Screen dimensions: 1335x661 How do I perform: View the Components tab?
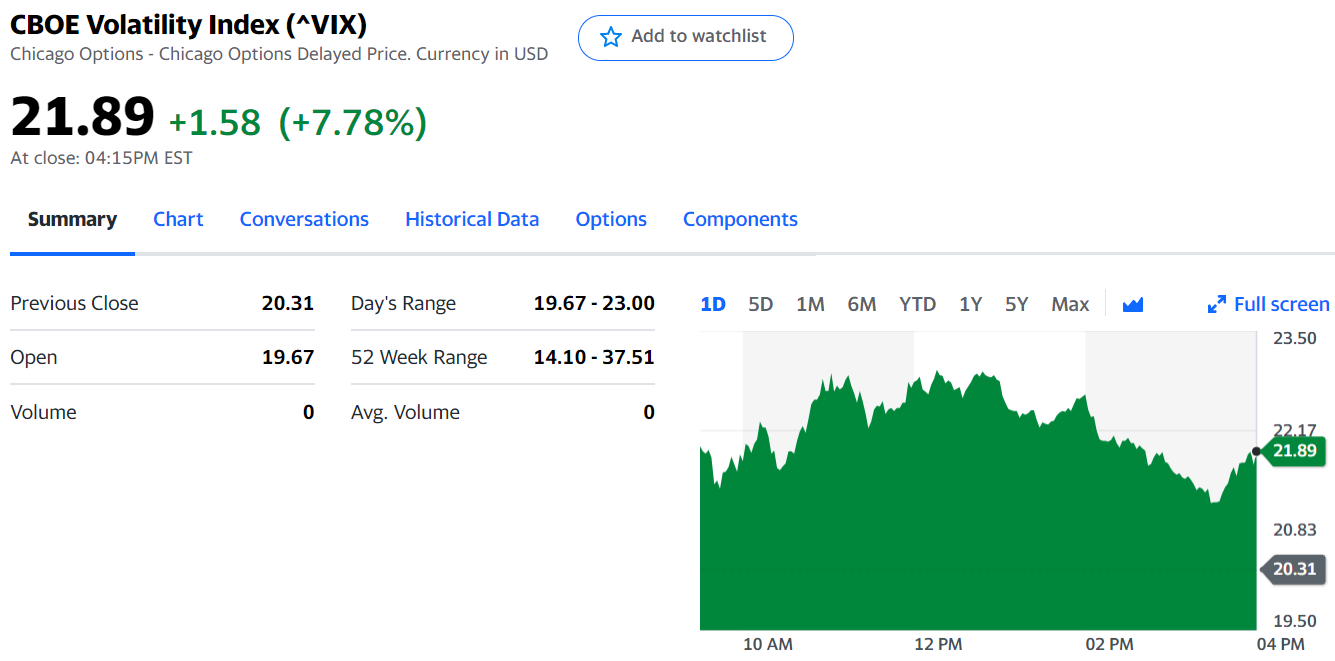coord(740,219)
